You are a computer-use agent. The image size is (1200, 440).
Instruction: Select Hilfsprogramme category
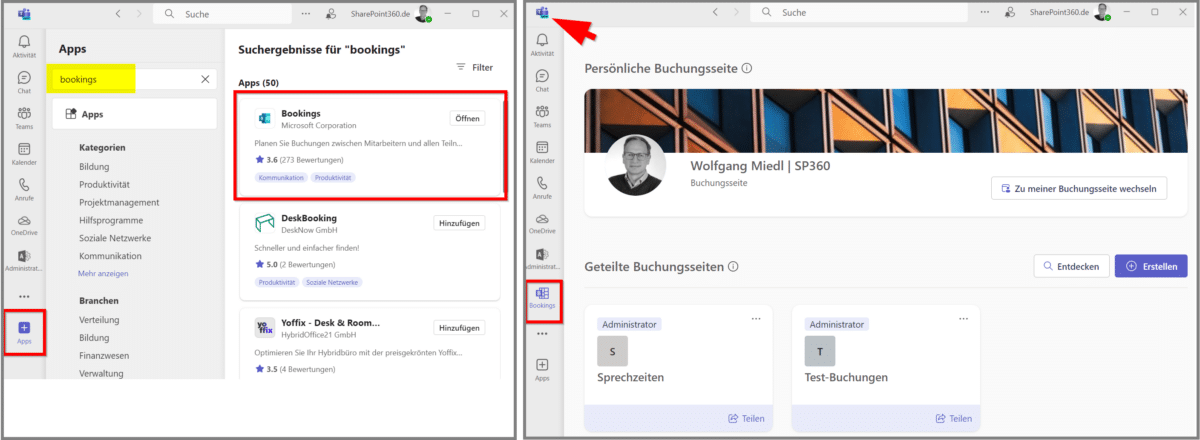pyautogui.click(x=111, y=220)
